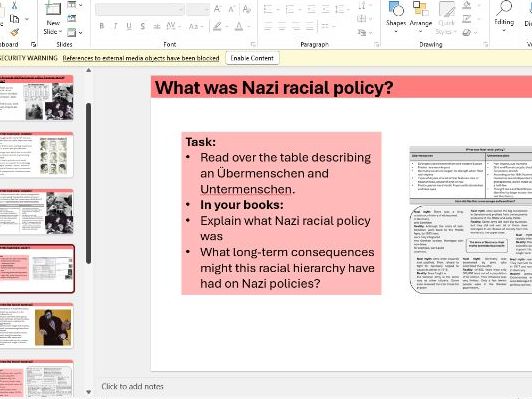
Task: Click the 'Click to add notes' field
Action: (133, 386)
